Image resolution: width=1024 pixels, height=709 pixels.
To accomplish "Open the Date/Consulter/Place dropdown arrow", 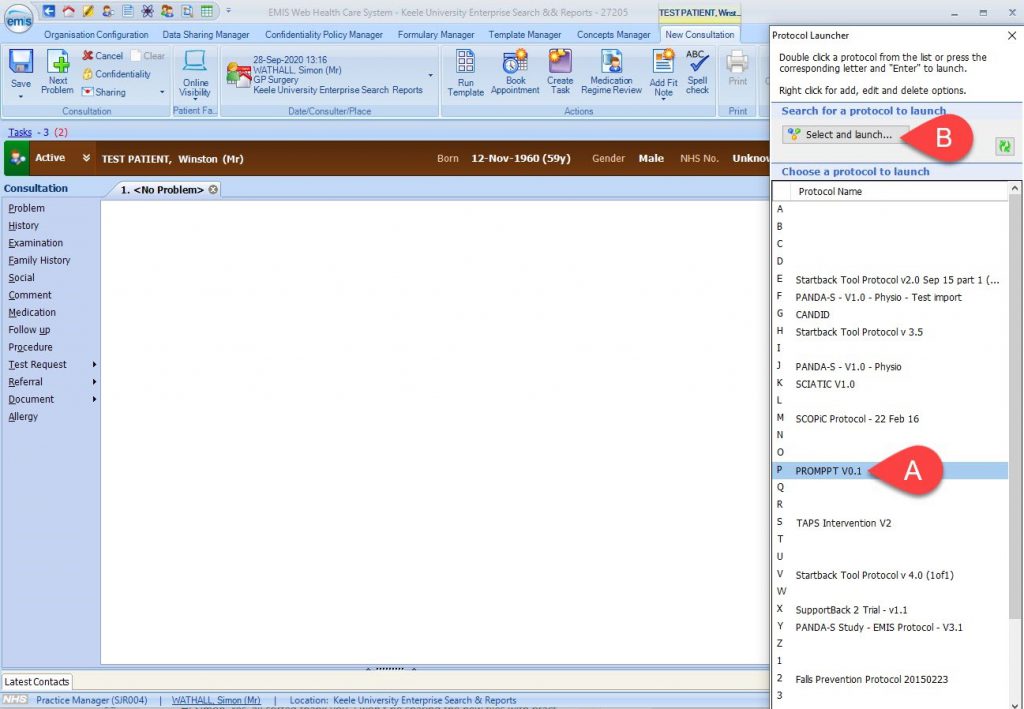I will coord(430,76).
